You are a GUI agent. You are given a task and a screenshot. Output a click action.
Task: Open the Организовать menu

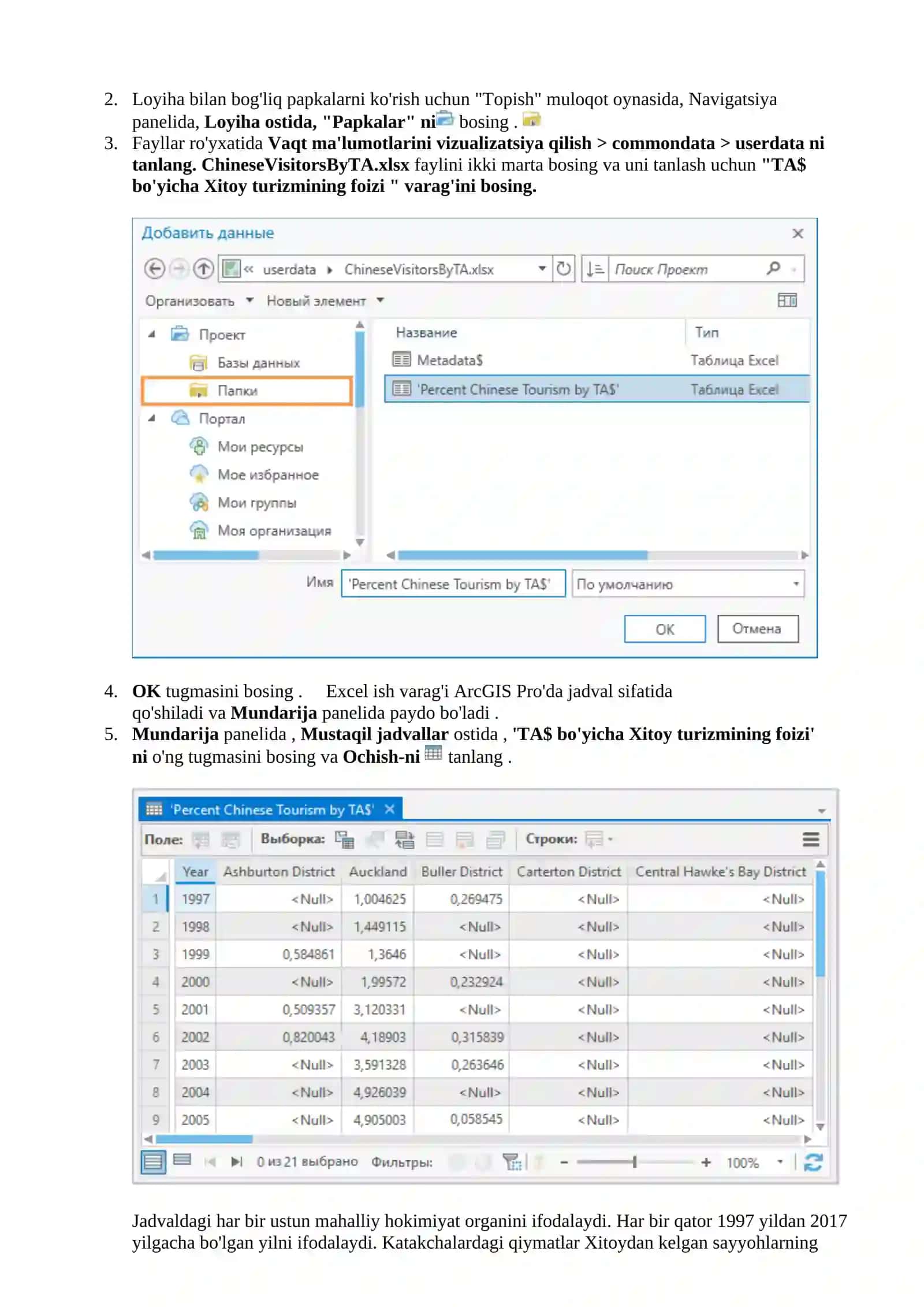pos(199,301)
